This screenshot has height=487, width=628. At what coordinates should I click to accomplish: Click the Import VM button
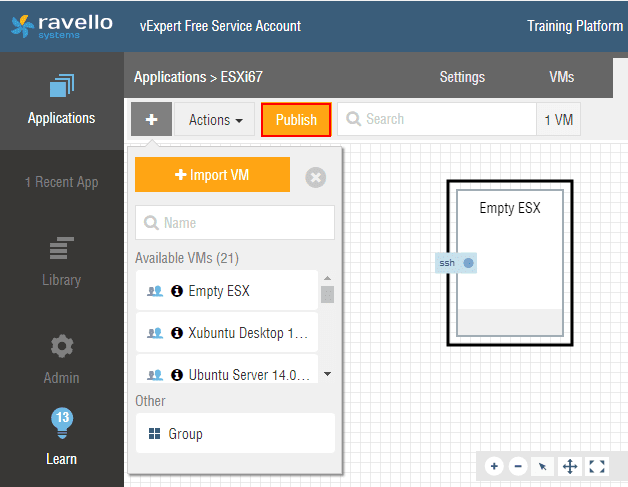click(x=212, y=175)
